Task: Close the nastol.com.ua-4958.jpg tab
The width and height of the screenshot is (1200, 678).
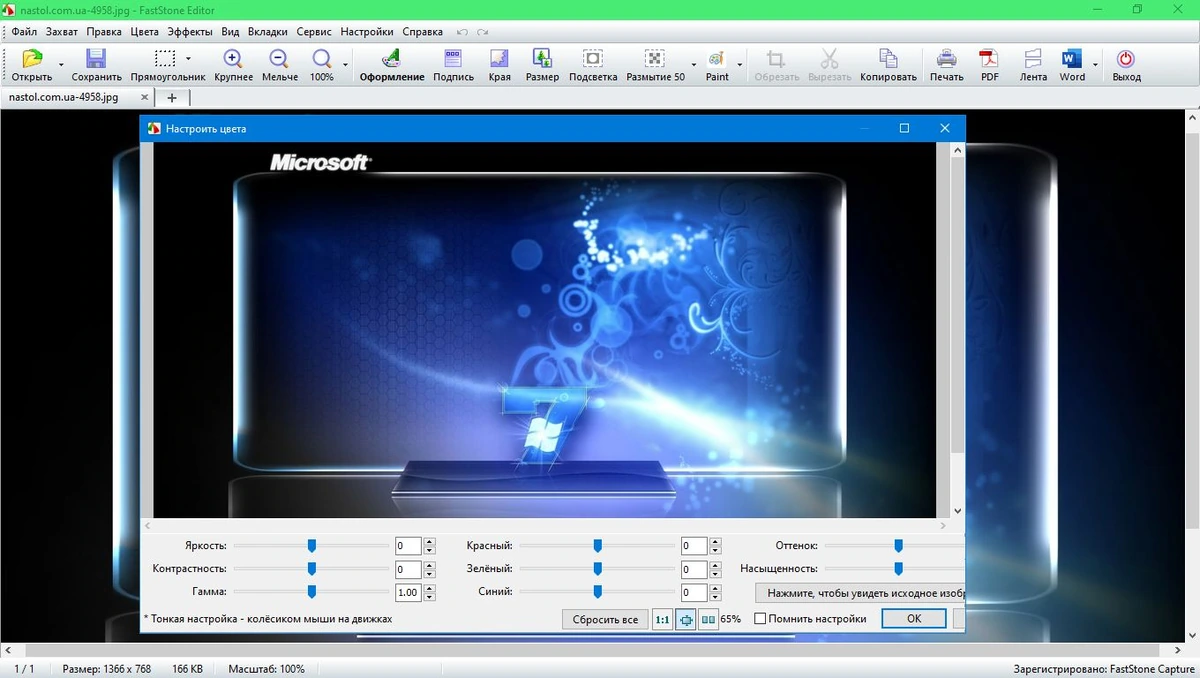Action: [x=145, y=98]
